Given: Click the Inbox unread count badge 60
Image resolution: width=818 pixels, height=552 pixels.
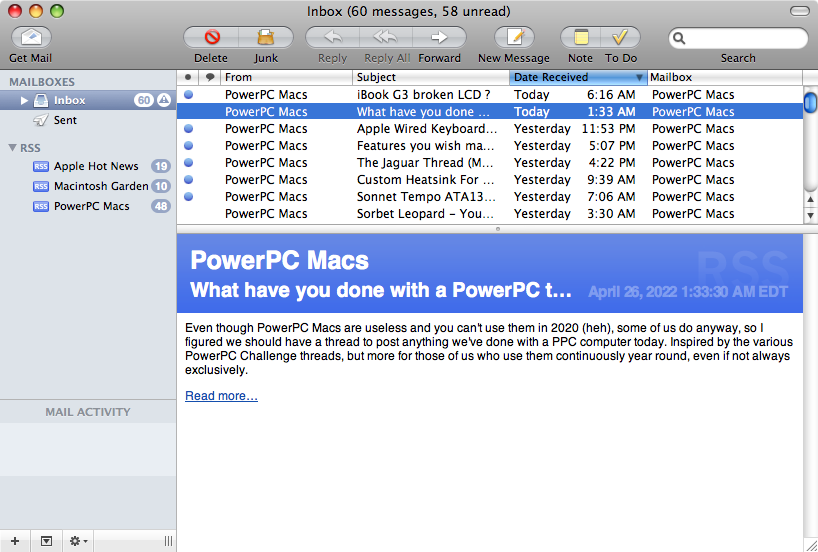Looking at the screenshot, I should [x=144, y=100].
